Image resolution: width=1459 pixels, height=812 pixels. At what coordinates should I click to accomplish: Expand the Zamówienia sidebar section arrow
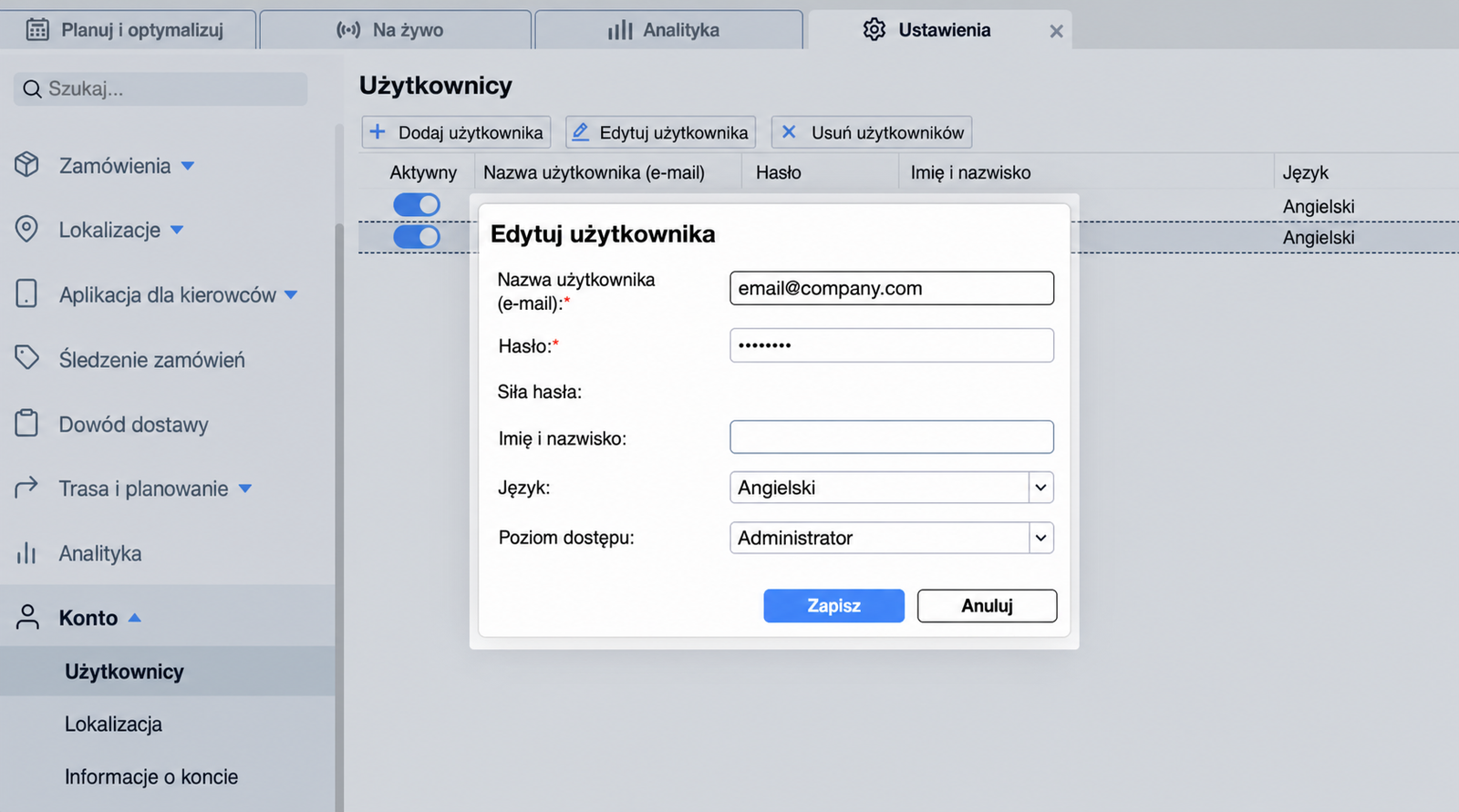188,166
